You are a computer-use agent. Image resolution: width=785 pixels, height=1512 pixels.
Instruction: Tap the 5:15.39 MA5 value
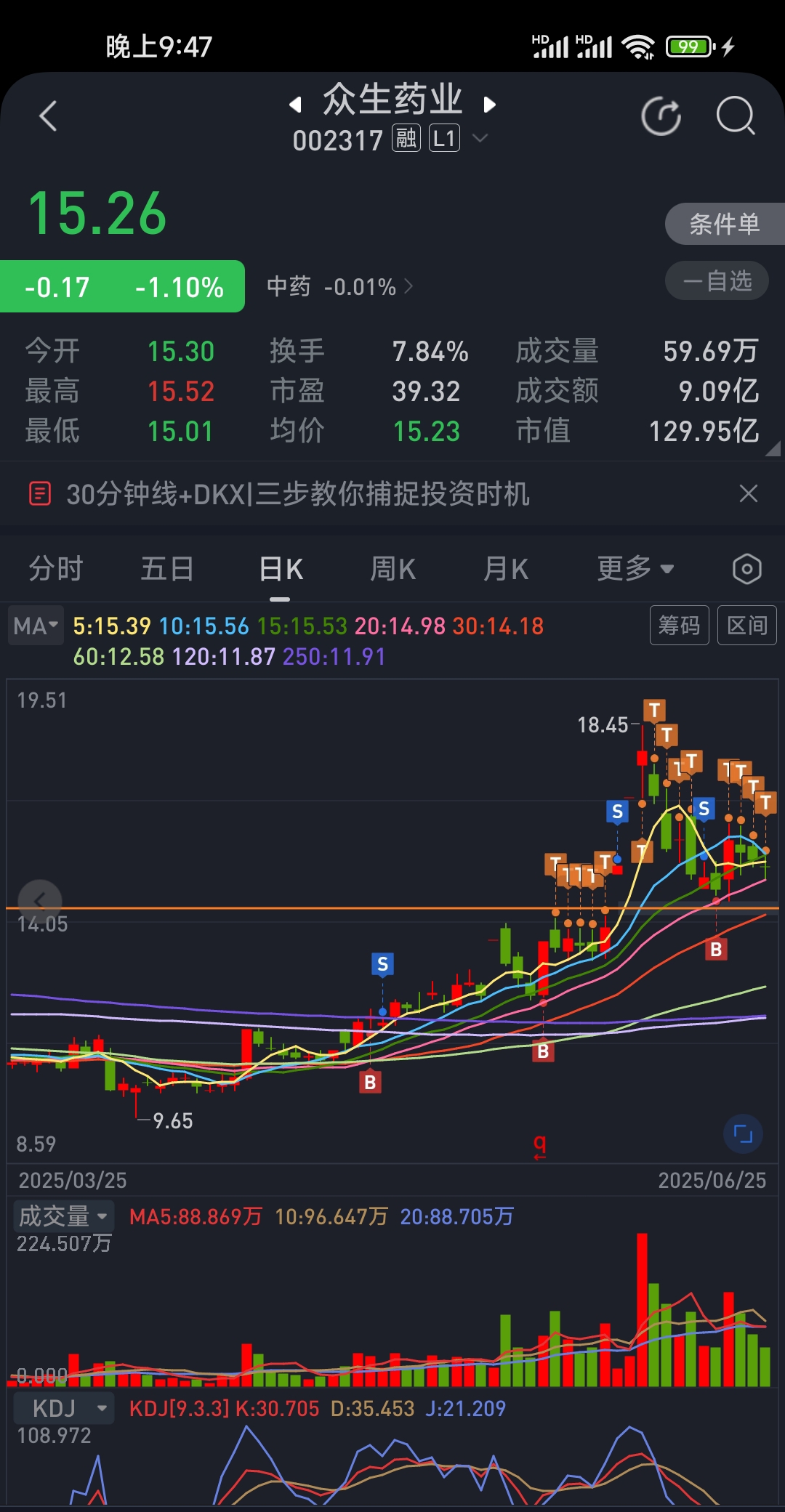[112, 626]
